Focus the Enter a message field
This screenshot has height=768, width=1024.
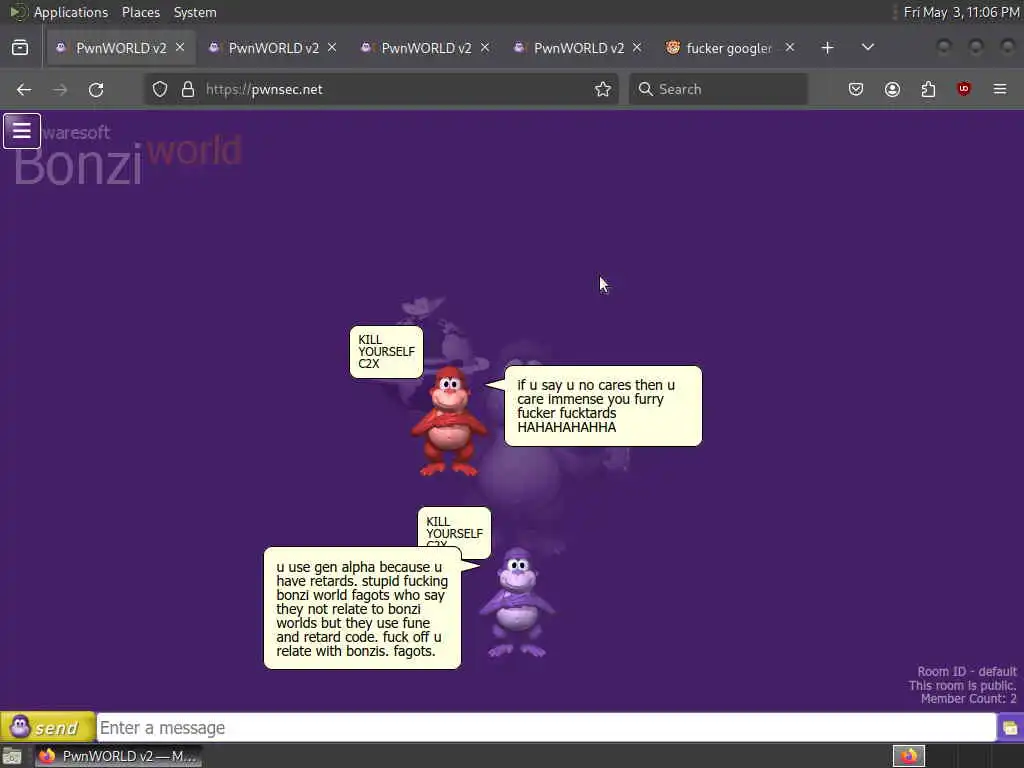tap(546, 728)
